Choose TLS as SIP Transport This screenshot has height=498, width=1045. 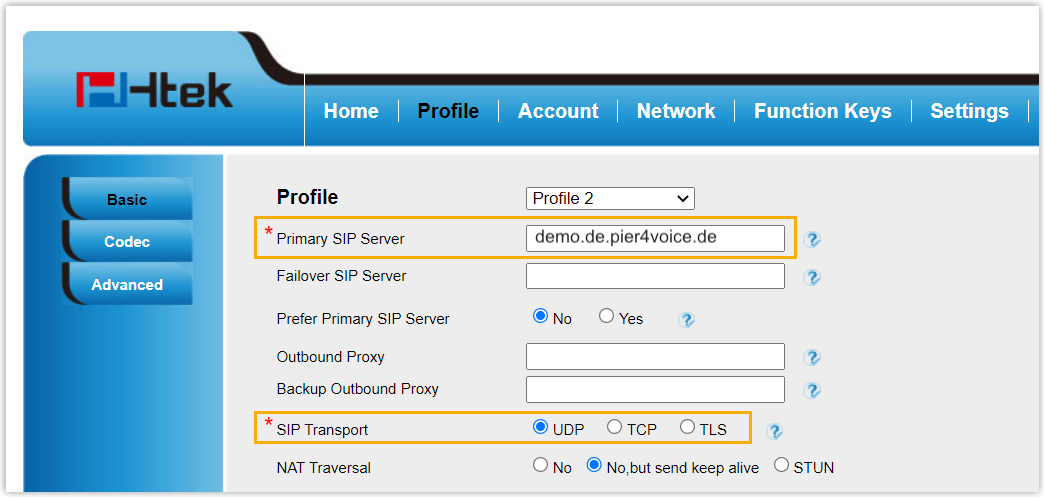(687, 428)
